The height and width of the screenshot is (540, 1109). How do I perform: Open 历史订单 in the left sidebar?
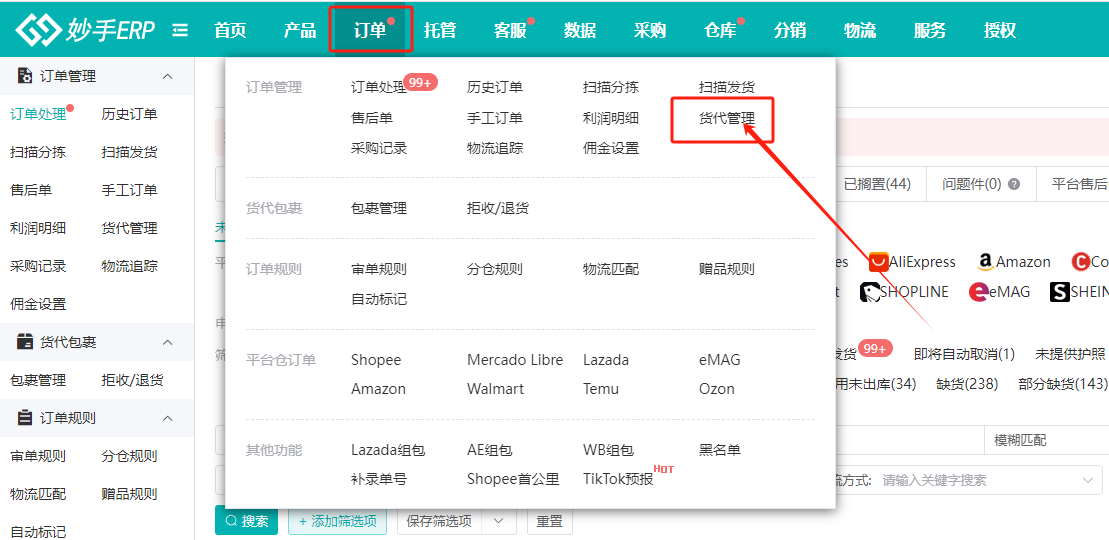pyautogui.click(x=129, y=114)
